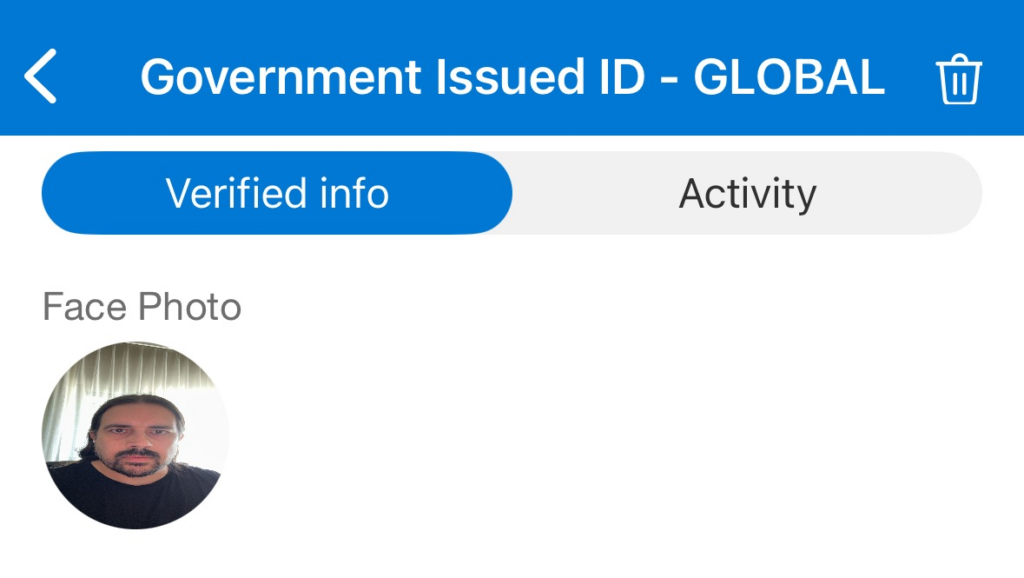The image size is (1024, 578).
Task: Click the Government Issued ID - GLOBAL title
Action: 512,77
